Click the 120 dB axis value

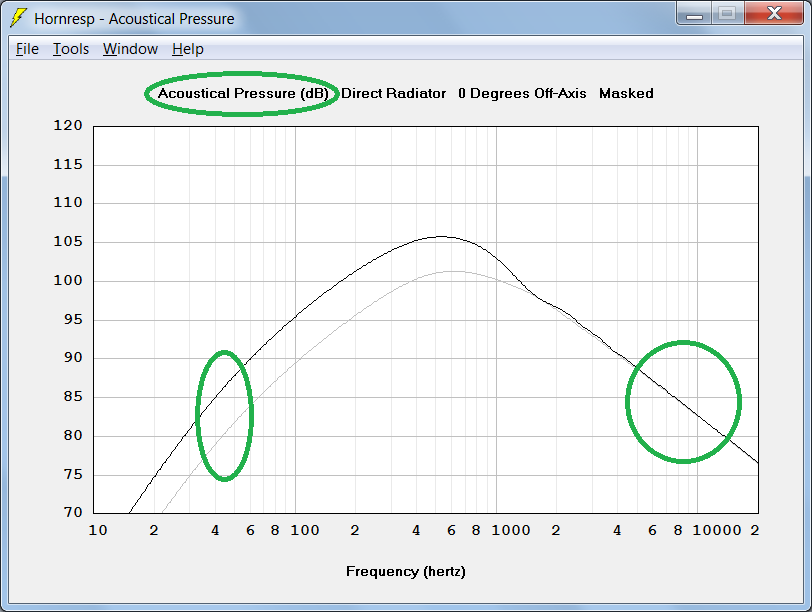click(68, 125)
